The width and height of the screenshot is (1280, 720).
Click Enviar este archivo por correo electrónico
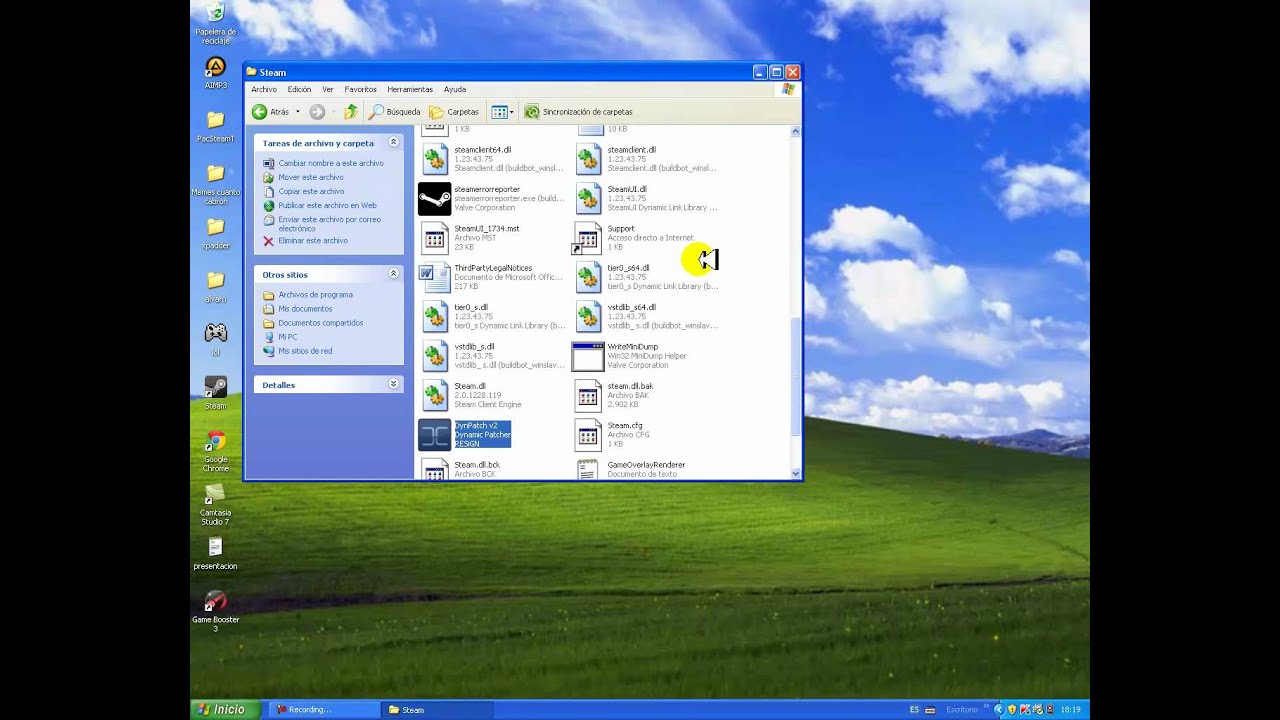click(x=330, y=224)
